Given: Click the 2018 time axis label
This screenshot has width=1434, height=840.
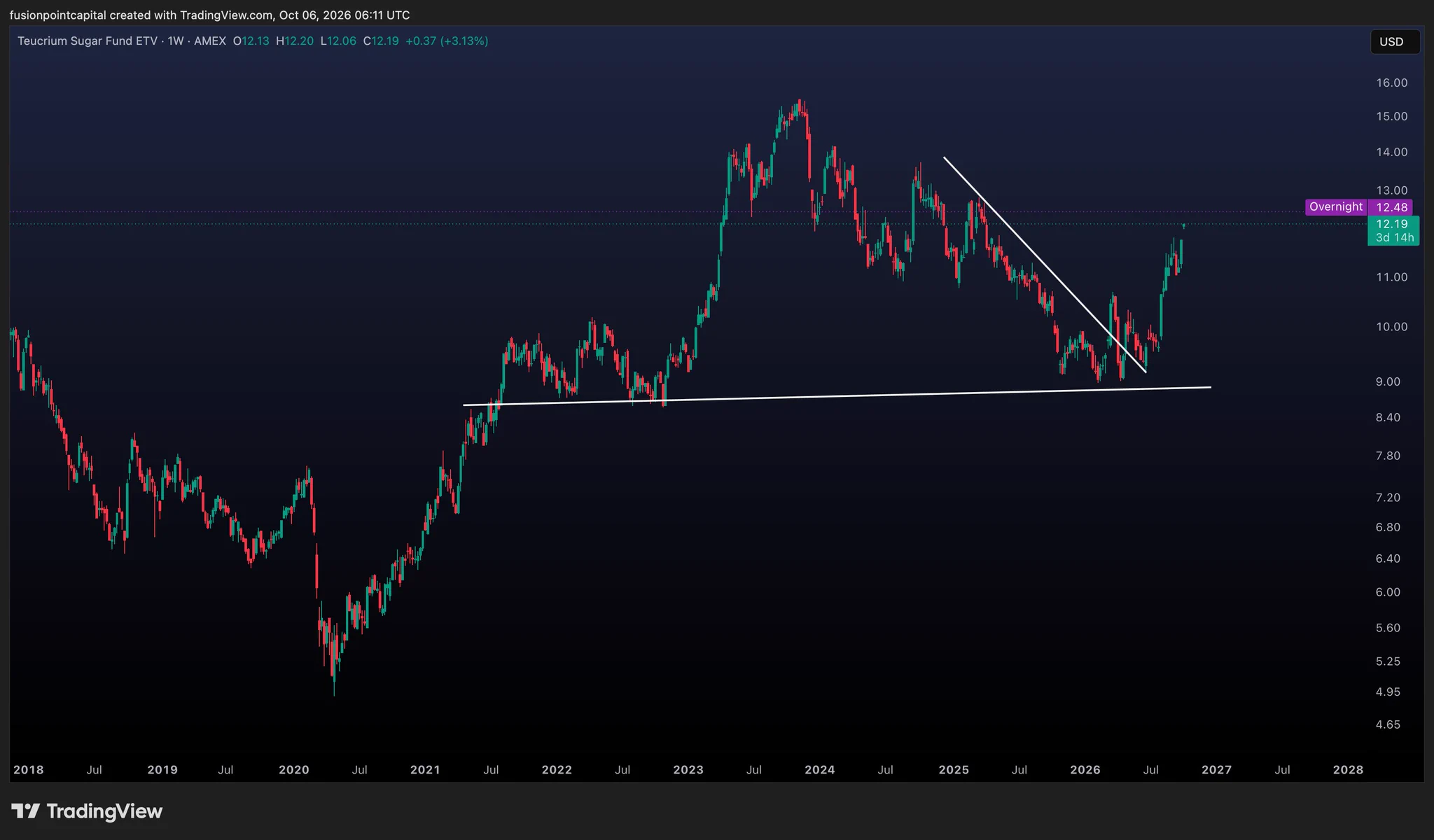Looking at the screenshot, I should 28,770.
